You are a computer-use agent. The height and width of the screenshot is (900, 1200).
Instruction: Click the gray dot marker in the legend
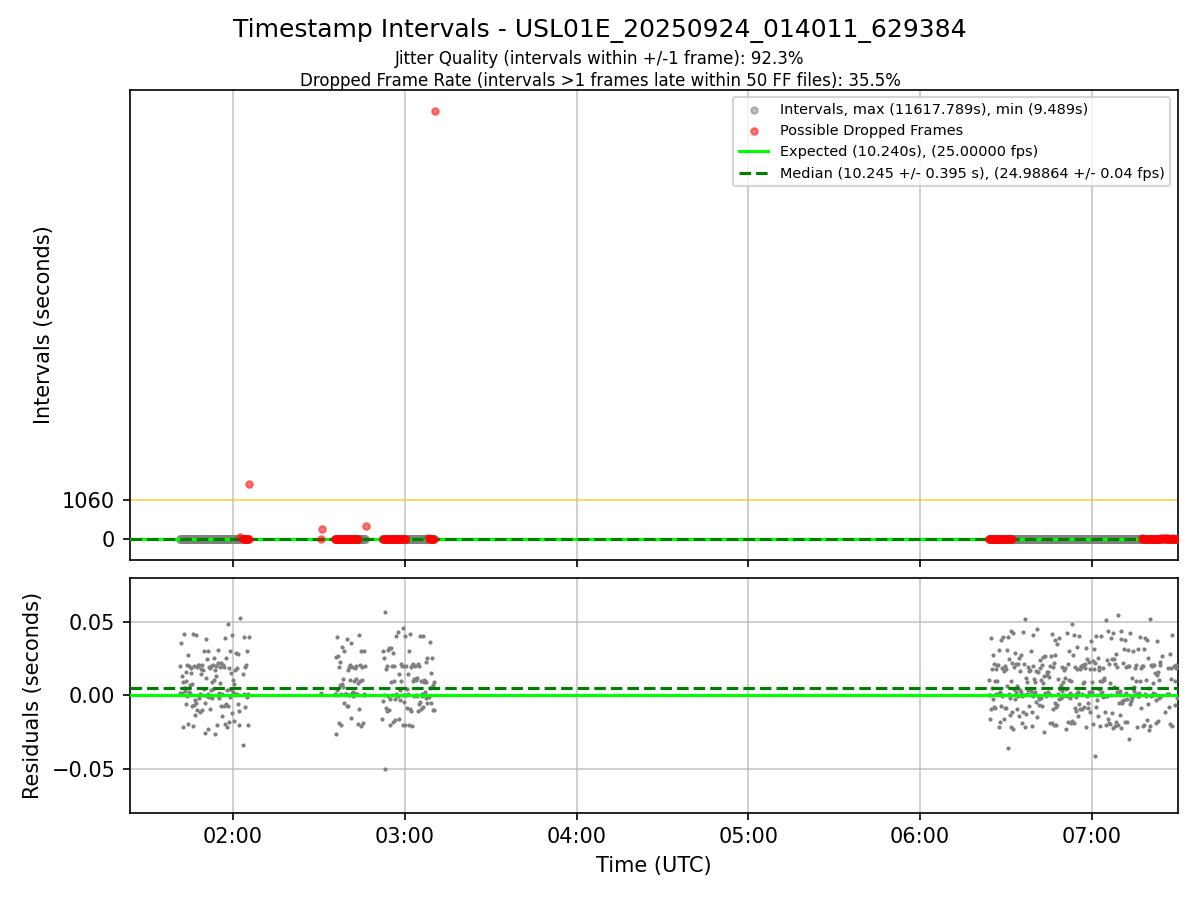tap(754, 110)
